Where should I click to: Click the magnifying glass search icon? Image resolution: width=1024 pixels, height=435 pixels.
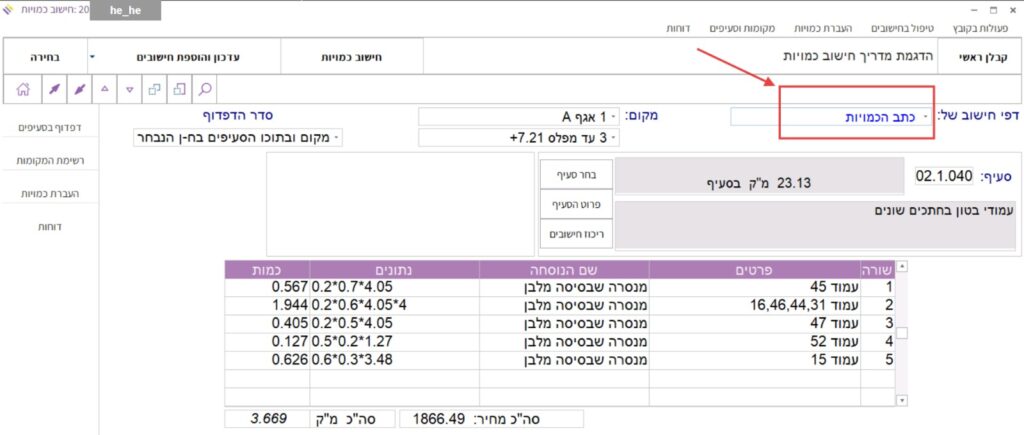[204, 89]
